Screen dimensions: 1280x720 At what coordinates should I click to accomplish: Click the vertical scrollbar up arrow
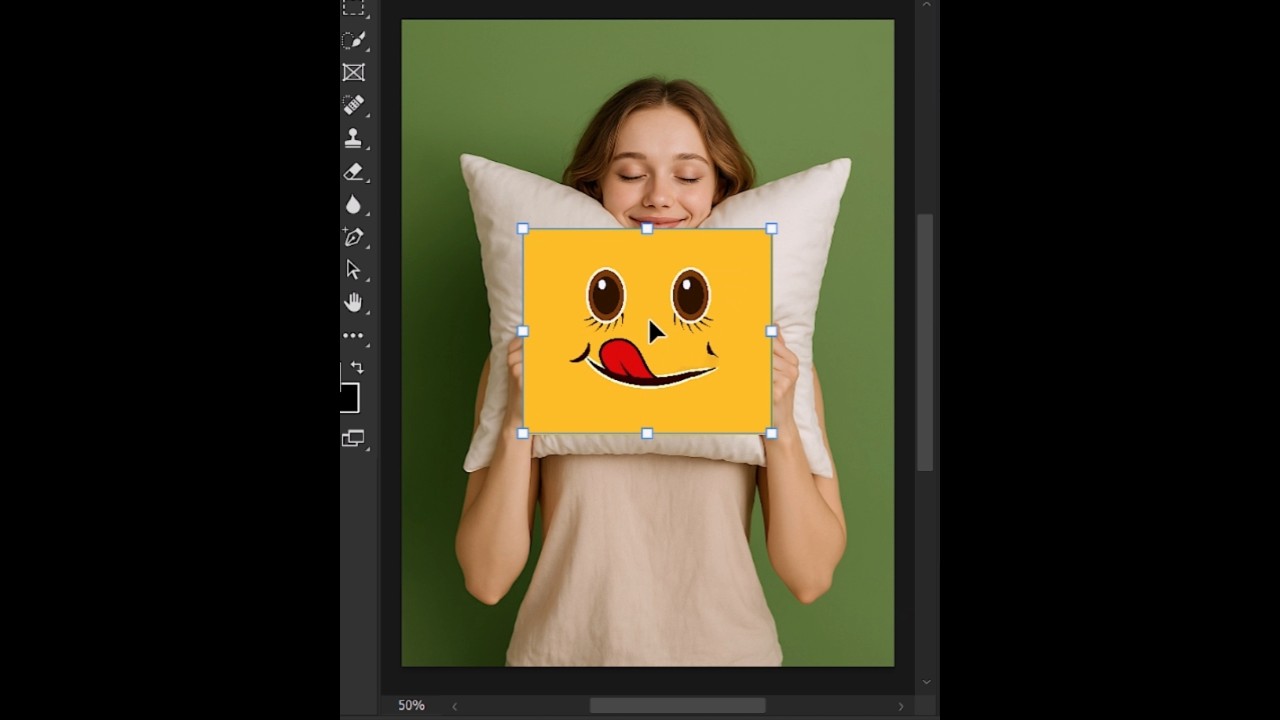[x=925, y=5]
